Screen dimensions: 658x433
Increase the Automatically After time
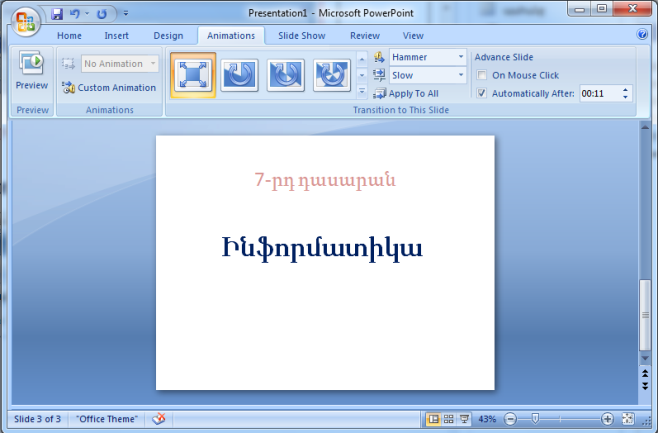coord(625,90)
